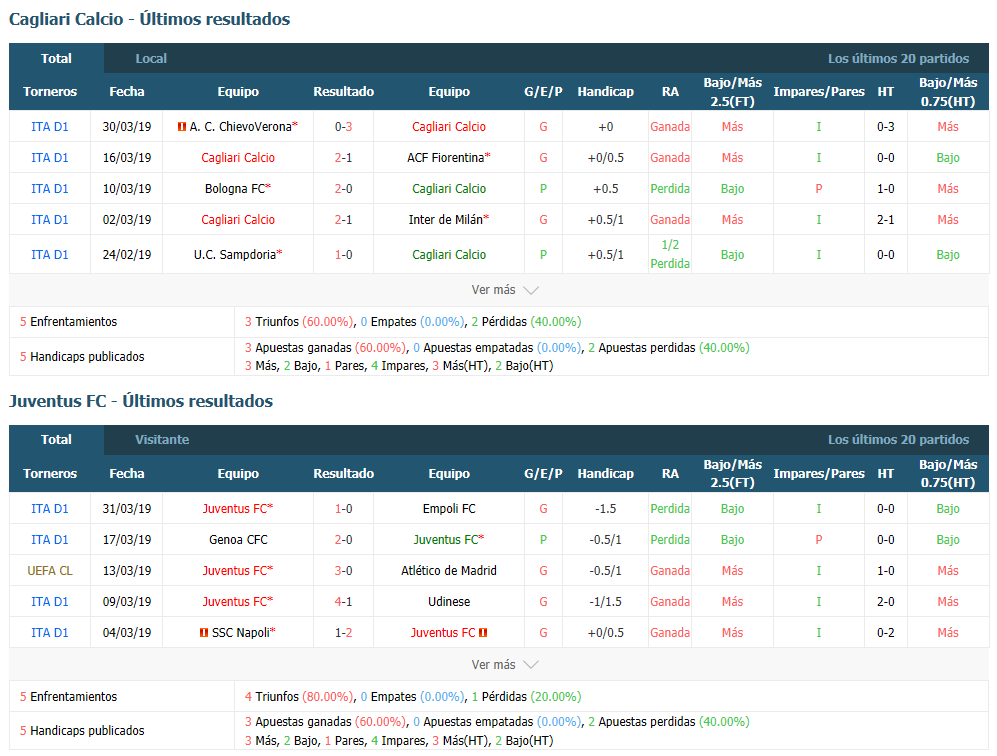Click Empoli FC team name
997x756 pixels.
tap(449, 509)
